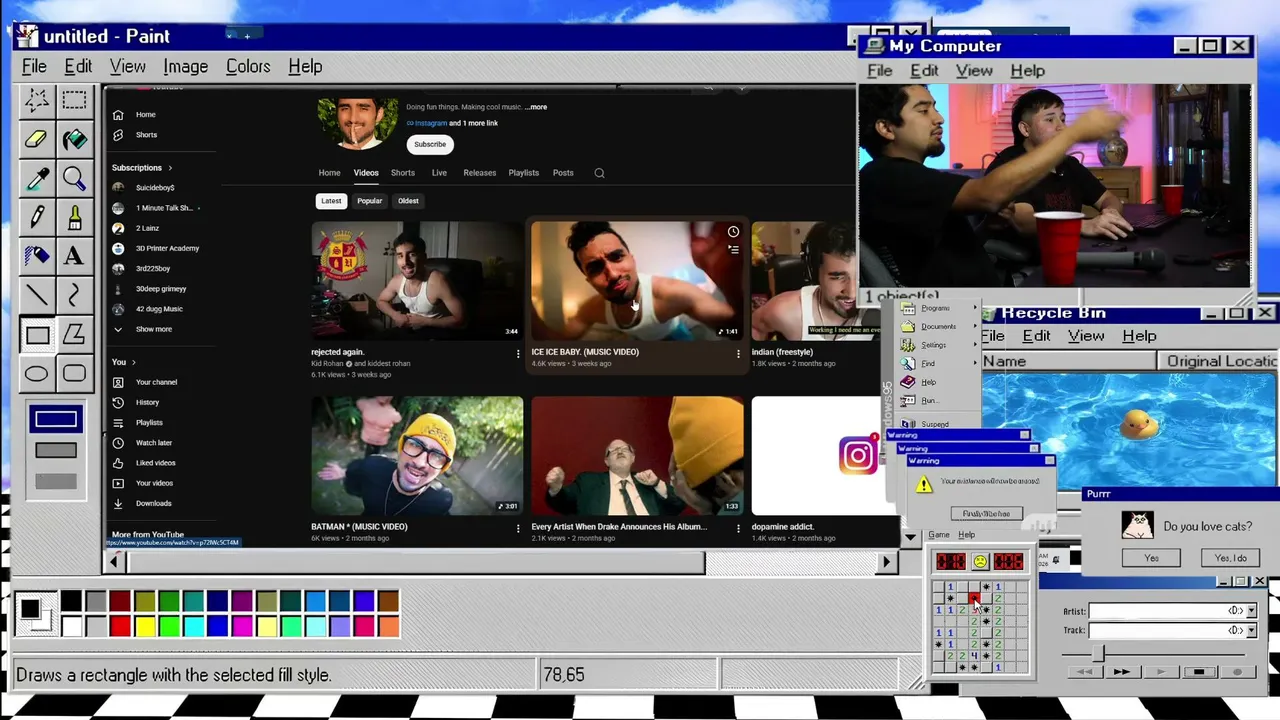This screenshot has height=720, width=1280.
Task: Open the View menu in My Computer
Action: click(x=974, y=71)
